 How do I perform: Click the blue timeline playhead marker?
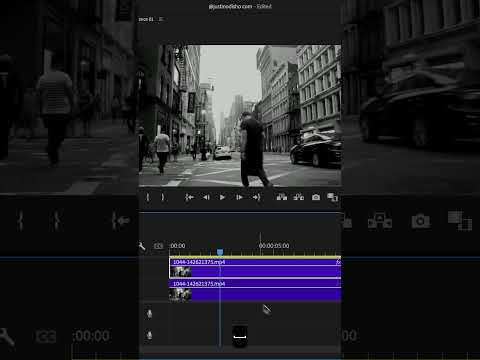coord(220,252)
